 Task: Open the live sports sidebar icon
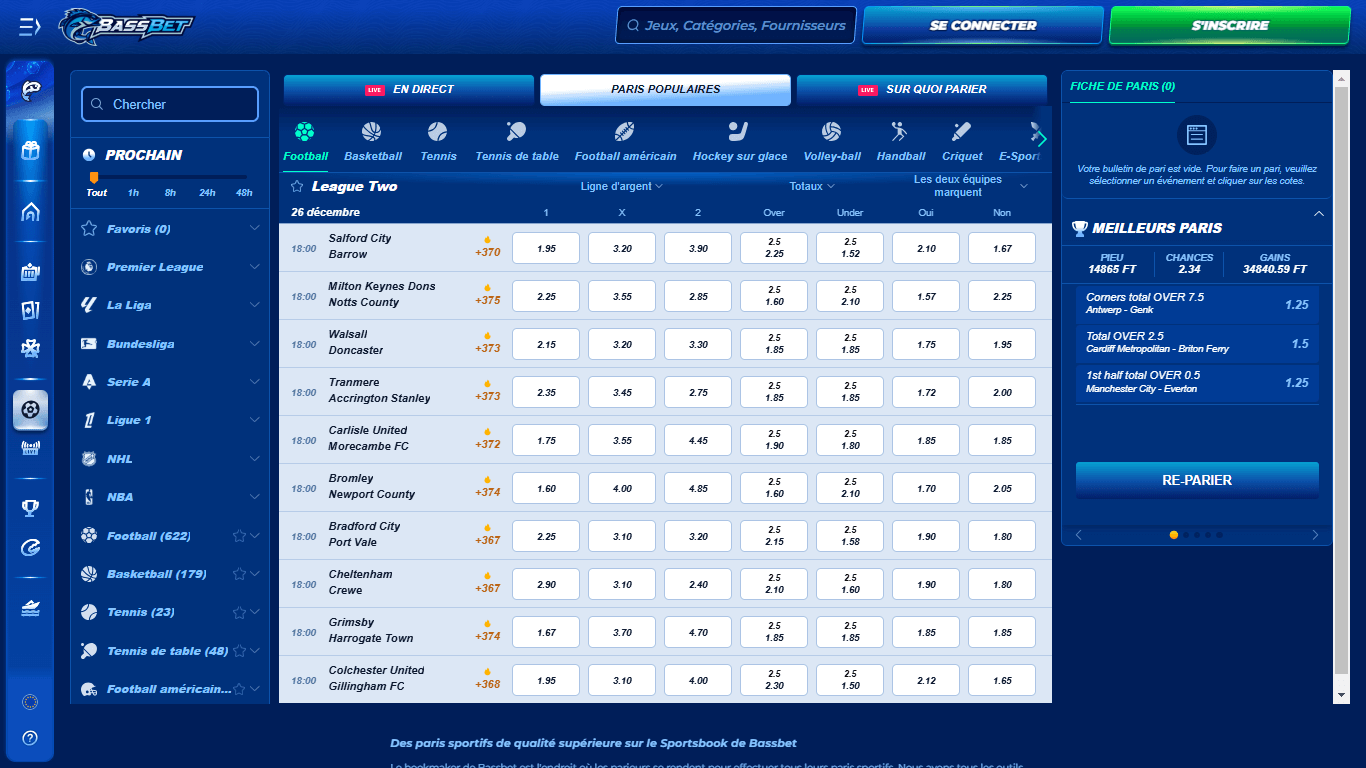(x=30, y=448)
